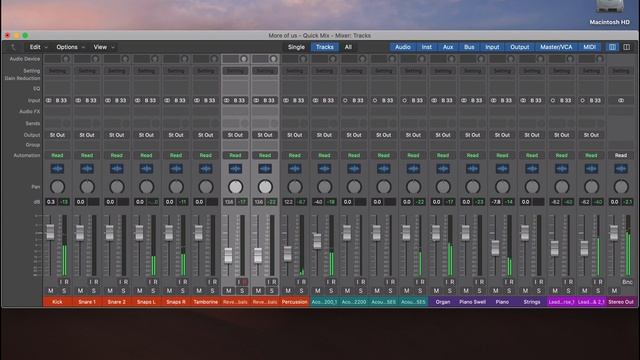Solo the Snare 1 track
The height and width of the screenshot is (360, 640).
click(93, 291)
